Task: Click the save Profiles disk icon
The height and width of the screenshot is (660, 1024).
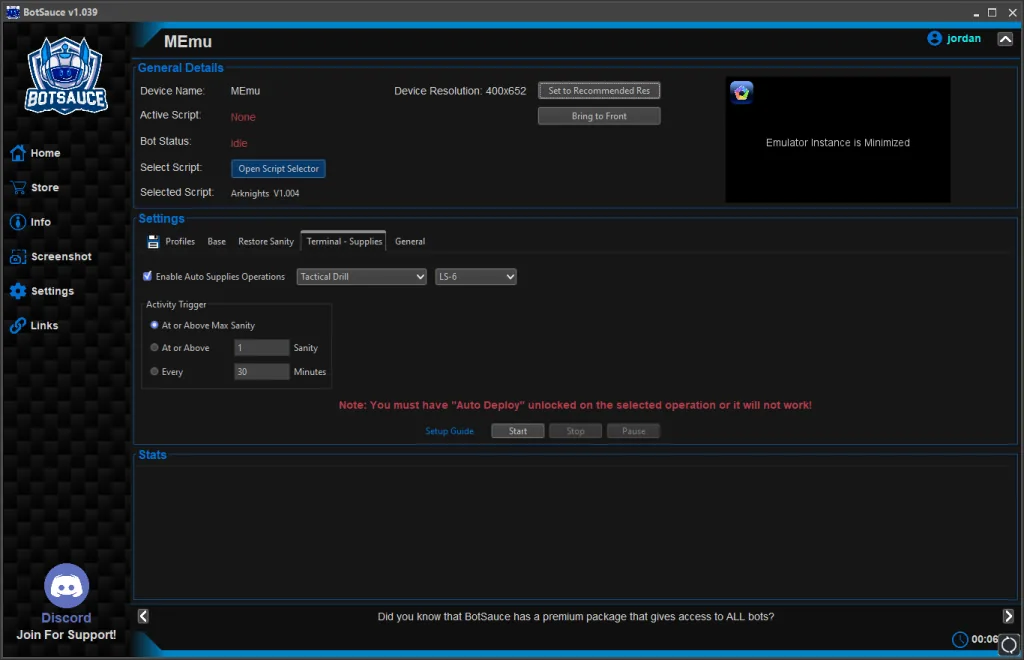Action: 153,242
